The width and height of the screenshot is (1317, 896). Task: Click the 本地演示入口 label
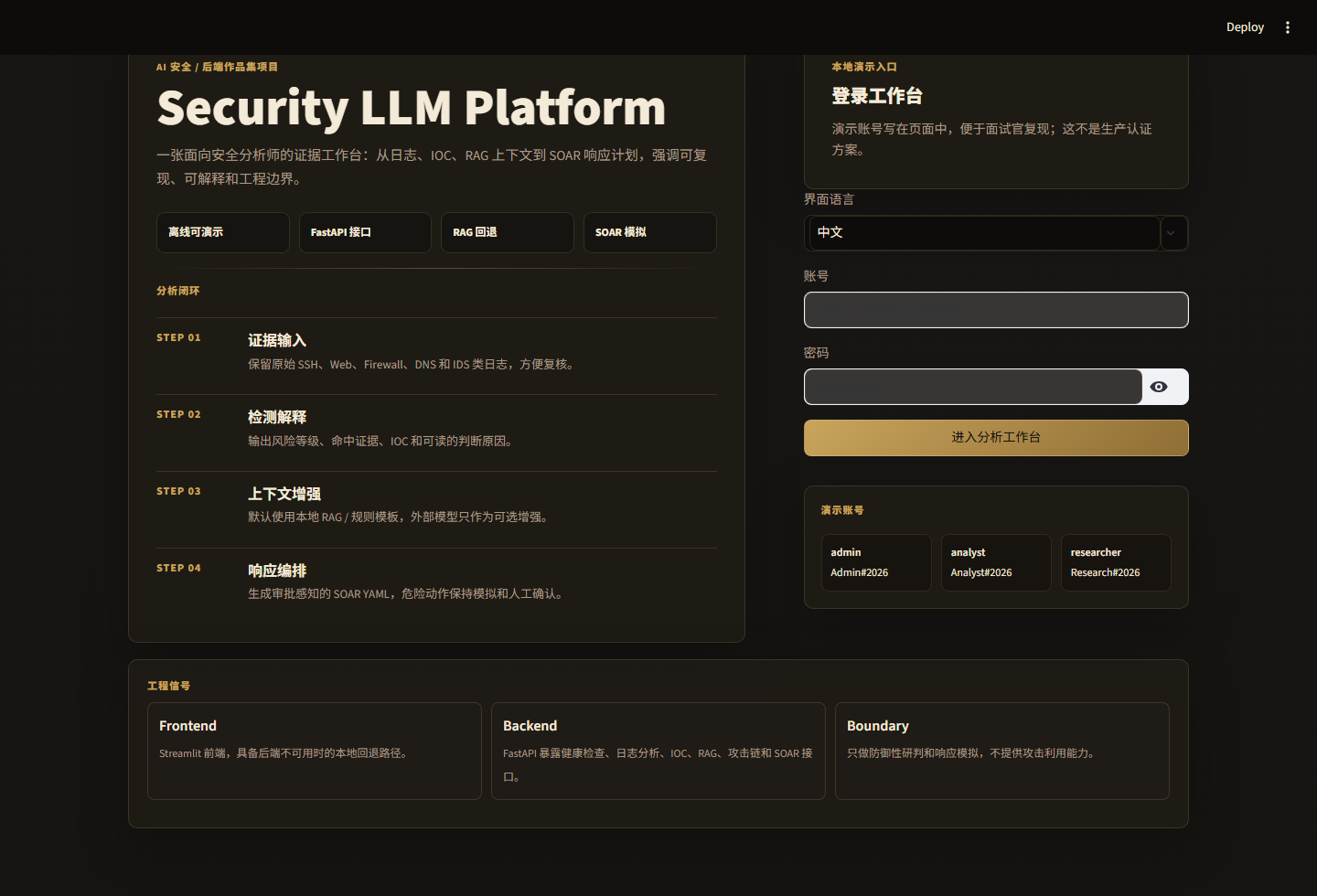[864, 67]
